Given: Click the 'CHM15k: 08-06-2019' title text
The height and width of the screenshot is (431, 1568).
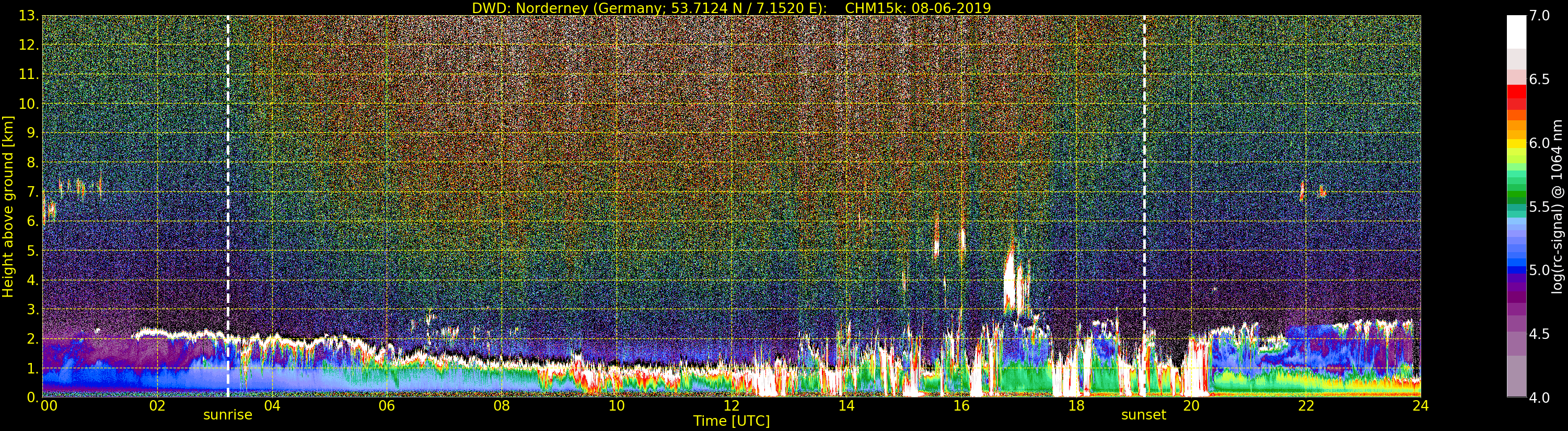Looking at the screenshot, I should (x=918, y=8).
